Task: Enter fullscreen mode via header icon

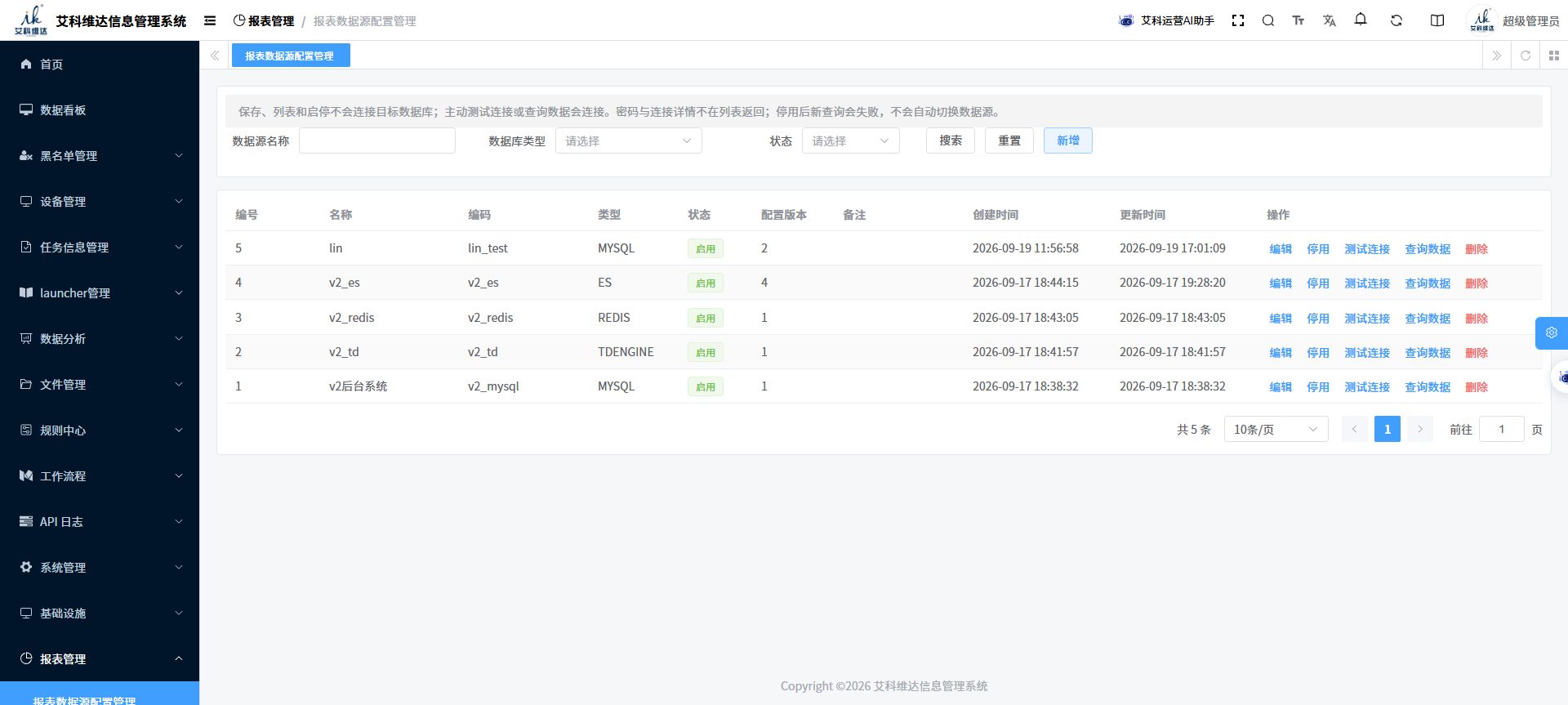Action: coord(1238,20)
